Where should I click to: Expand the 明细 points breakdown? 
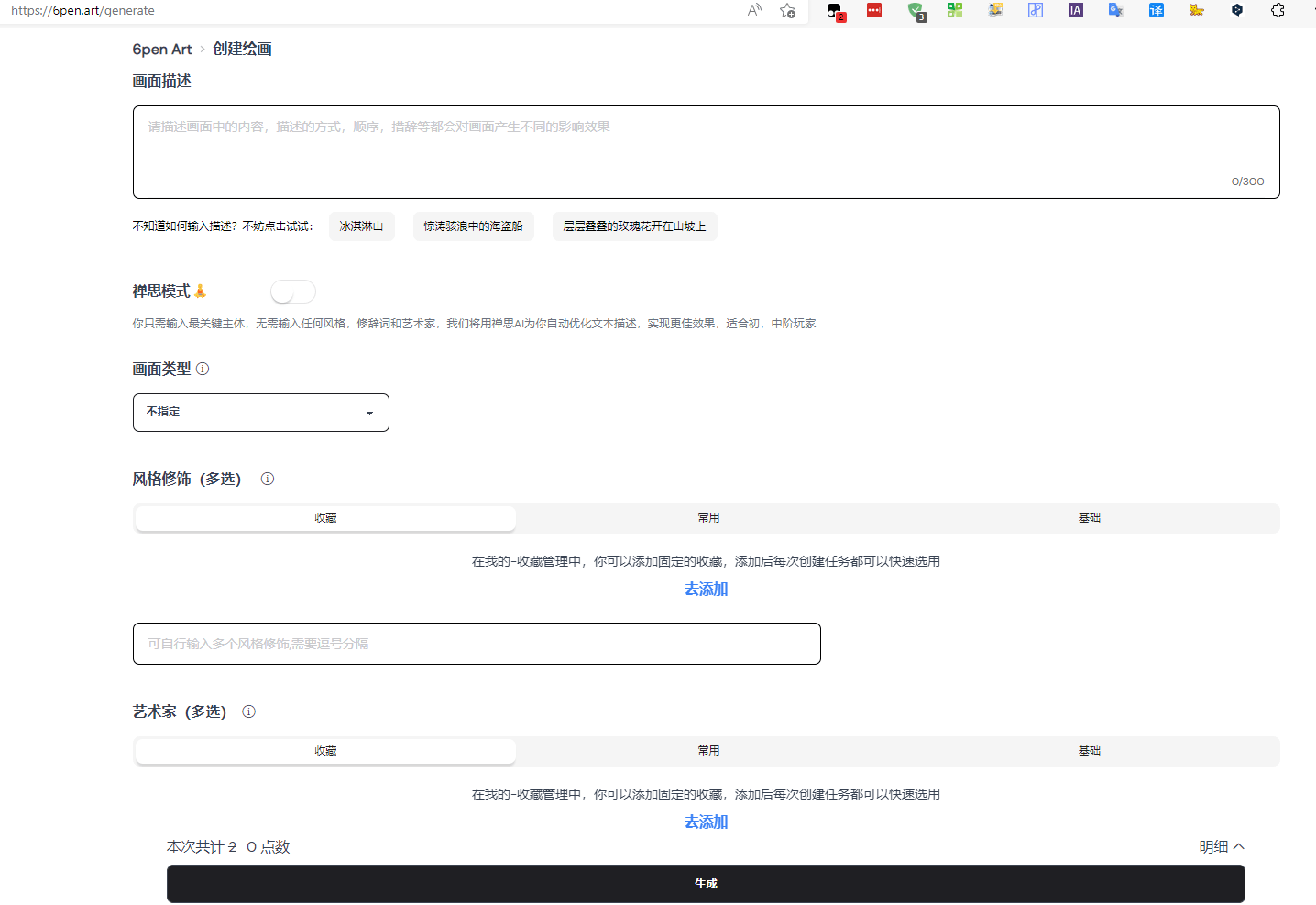point(1221,847)
